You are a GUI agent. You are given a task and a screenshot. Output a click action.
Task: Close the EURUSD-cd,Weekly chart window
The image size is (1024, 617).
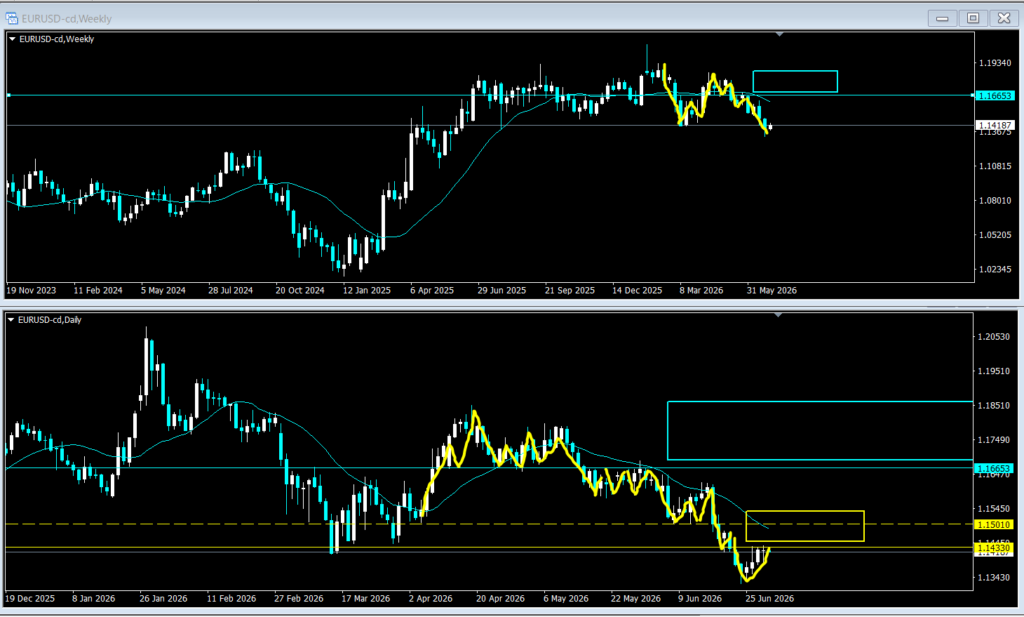tap(1004, 18)
